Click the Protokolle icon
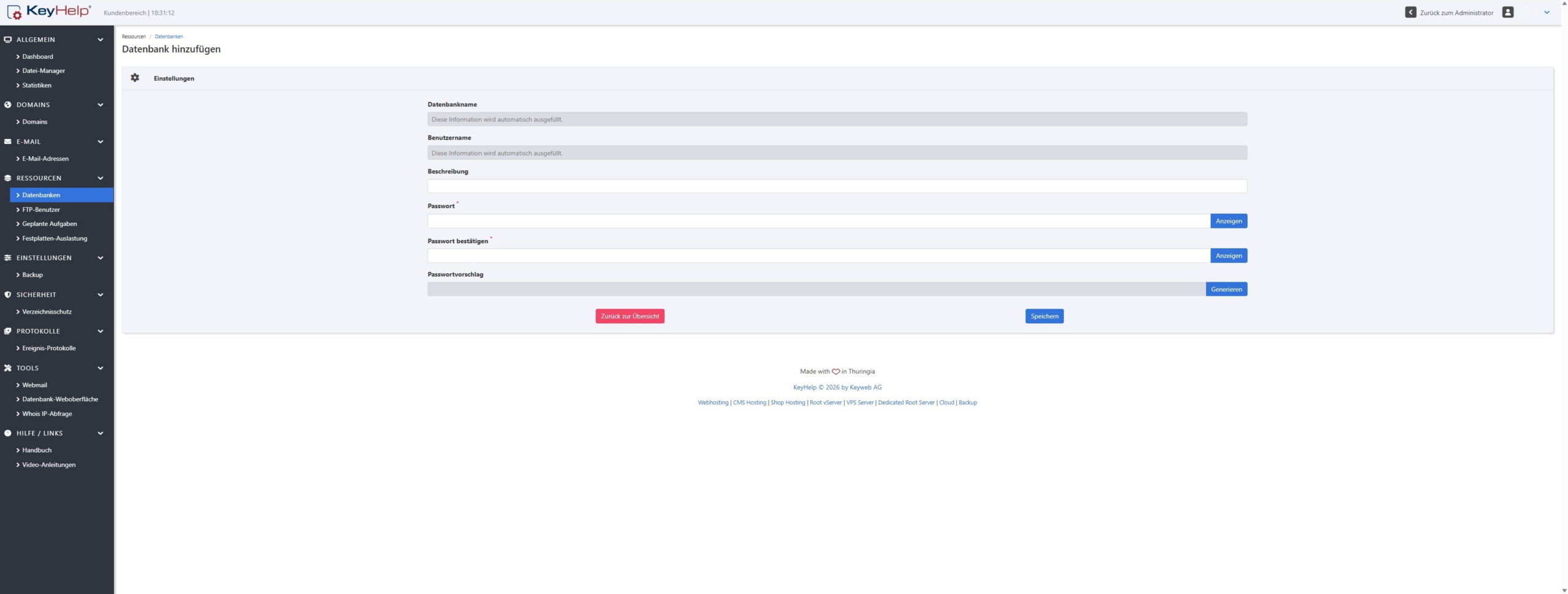 [7, 331]
